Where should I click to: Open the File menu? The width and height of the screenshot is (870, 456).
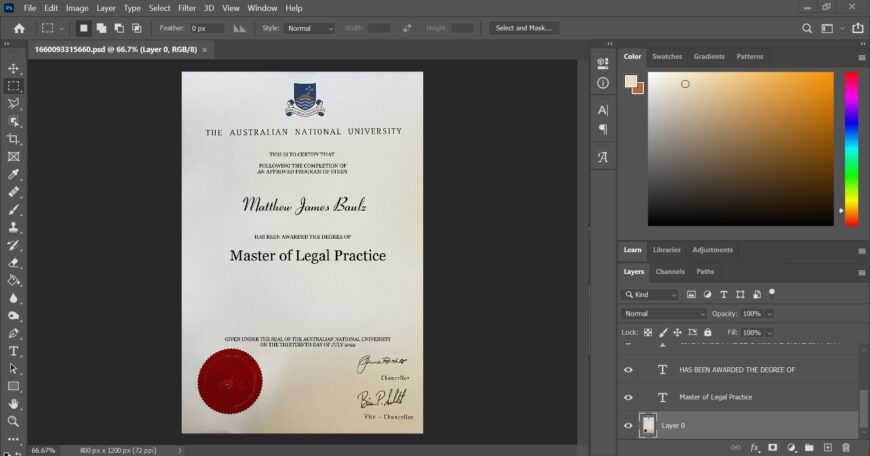pos(30,8)
